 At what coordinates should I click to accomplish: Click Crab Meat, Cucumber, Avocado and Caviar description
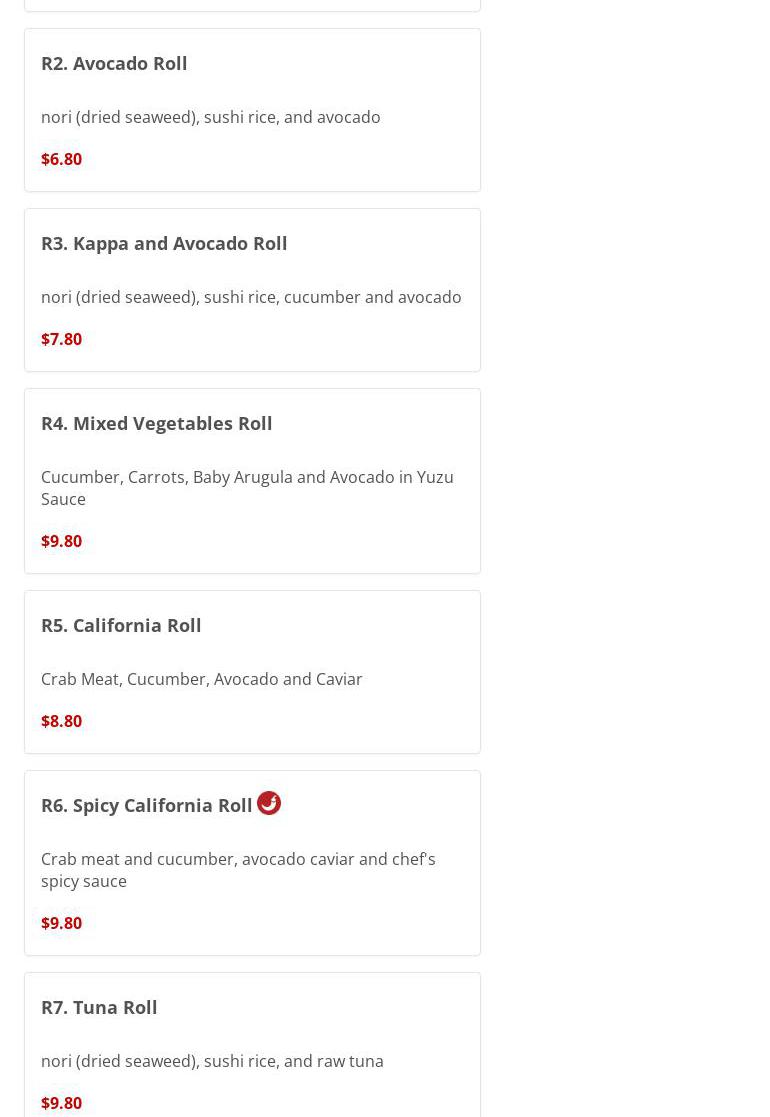[201, 679]
